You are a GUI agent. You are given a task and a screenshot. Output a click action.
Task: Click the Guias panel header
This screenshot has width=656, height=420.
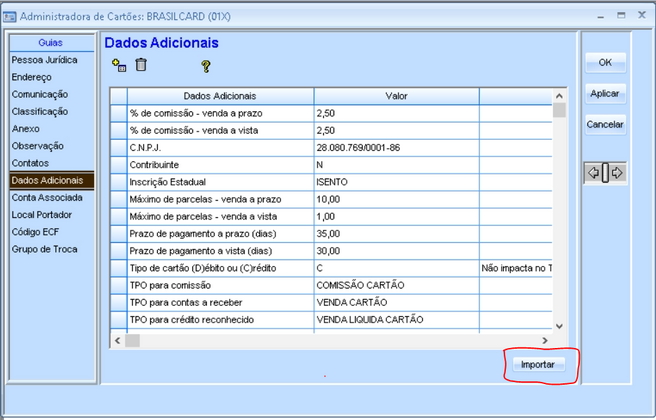tap(51, 43)
